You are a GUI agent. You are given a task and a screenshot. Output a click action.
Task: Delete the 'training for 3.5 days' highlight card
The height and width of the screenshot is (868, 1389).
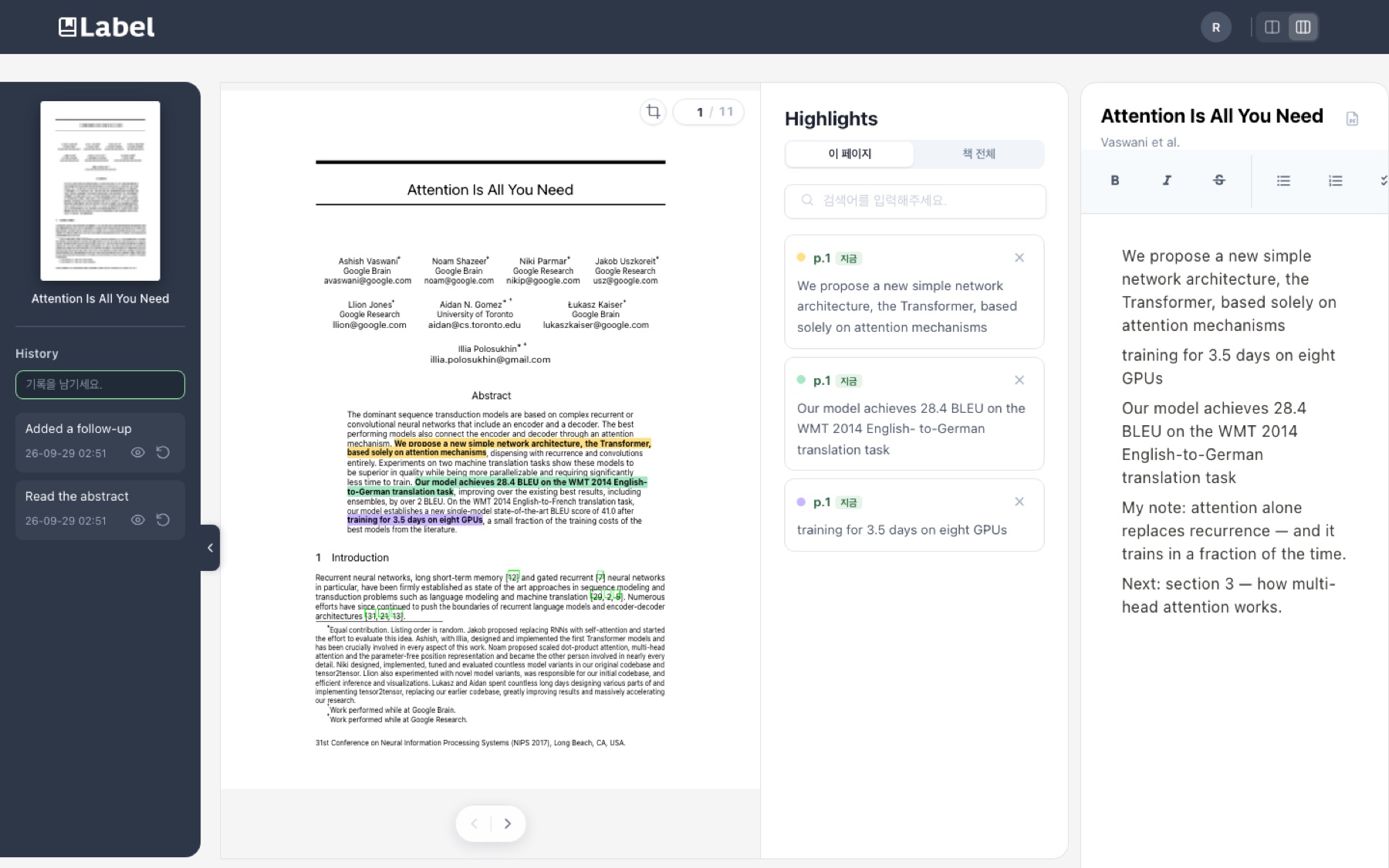[1019, 502]
